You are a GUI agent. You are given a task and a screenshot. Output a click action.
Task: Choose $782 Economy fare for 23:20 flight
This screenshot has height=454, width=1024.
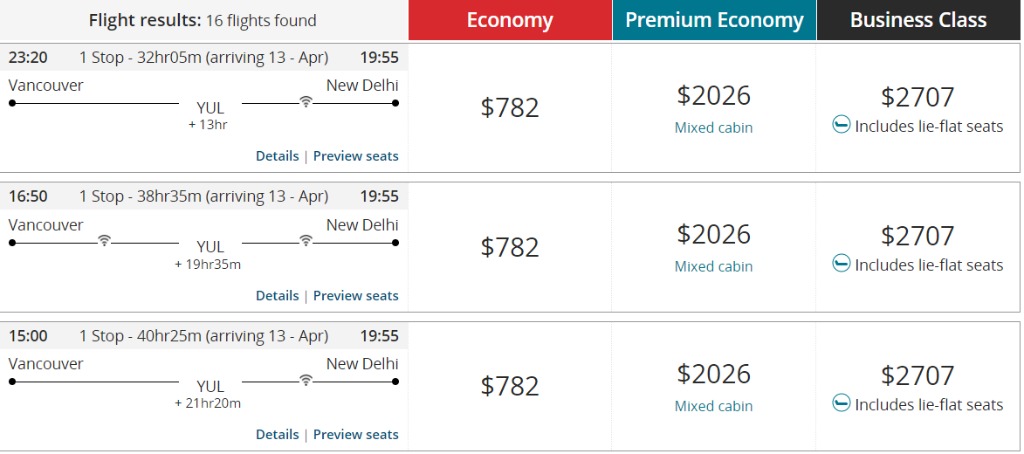point(510,108)
